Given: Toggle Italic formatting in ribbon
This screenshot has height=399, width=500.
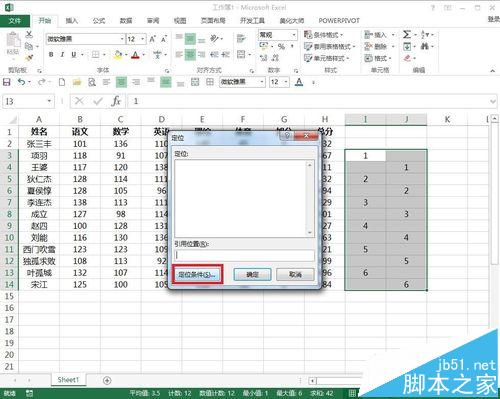Looking at the screenshot, I should click(62, 55).
